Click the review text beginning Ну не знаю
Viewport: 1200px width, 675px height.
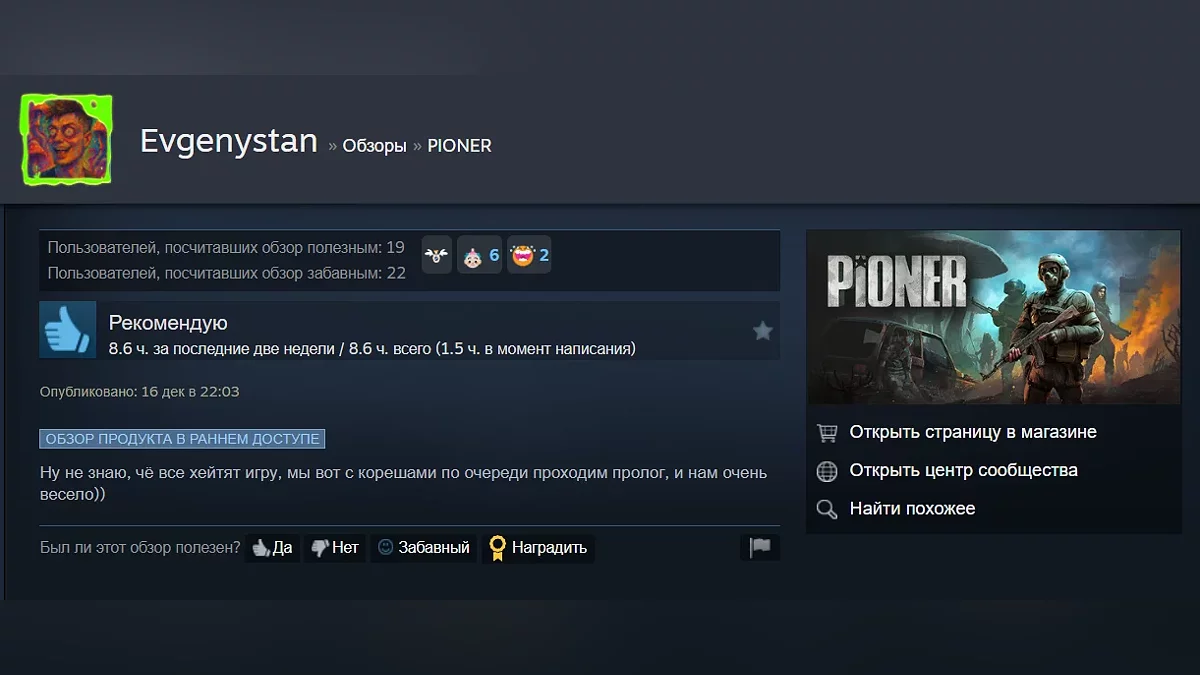coord(403,483)
